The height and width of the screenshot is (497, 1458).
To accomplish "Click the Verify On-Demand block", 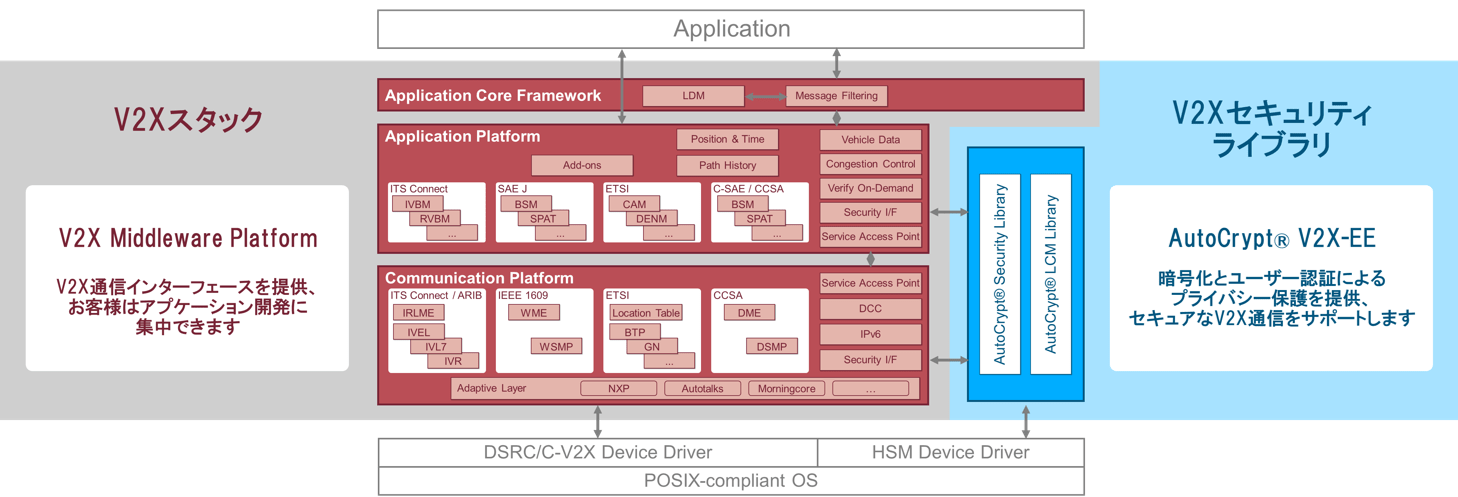I will pos(870,188).
